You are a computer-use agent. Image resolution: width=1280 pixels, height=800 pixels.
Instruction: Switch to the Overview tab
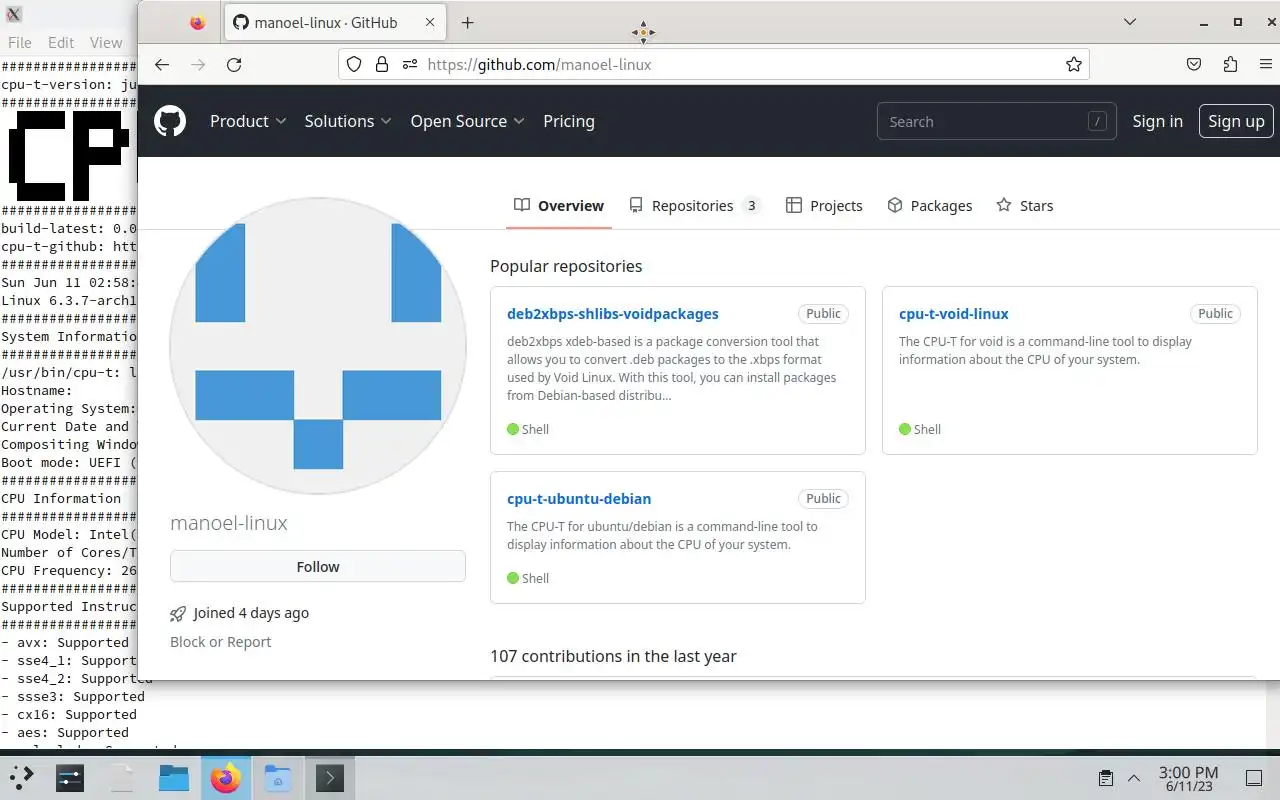coord(559,205)
